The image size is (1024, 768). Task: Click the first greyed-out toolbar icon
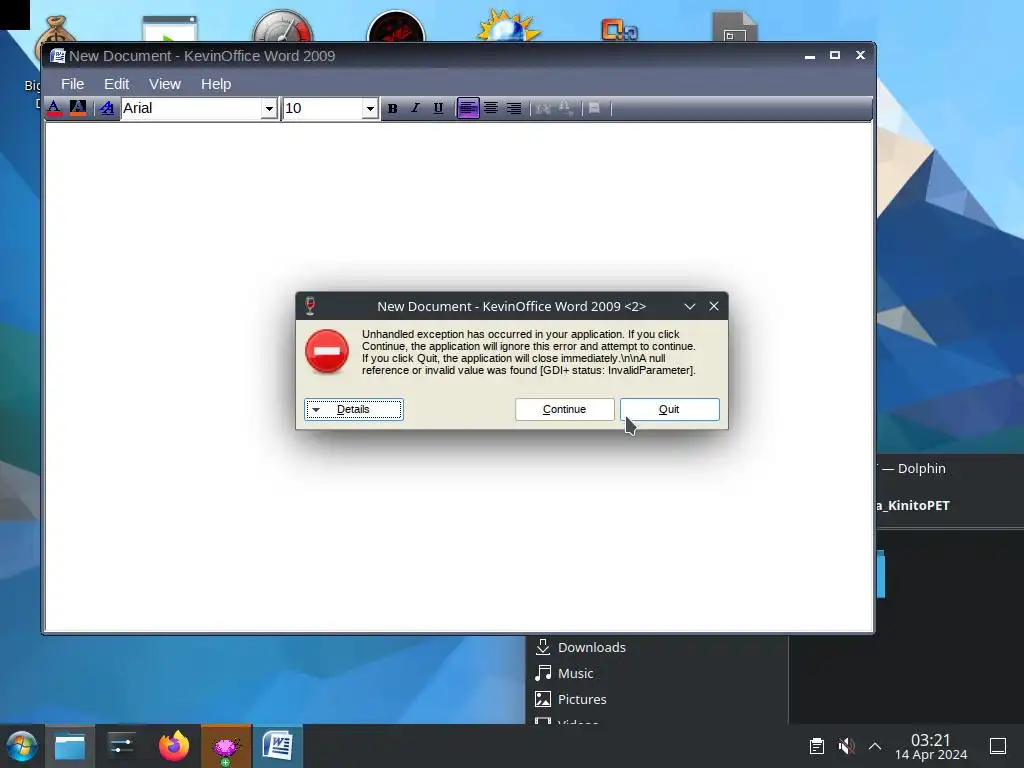543,108
